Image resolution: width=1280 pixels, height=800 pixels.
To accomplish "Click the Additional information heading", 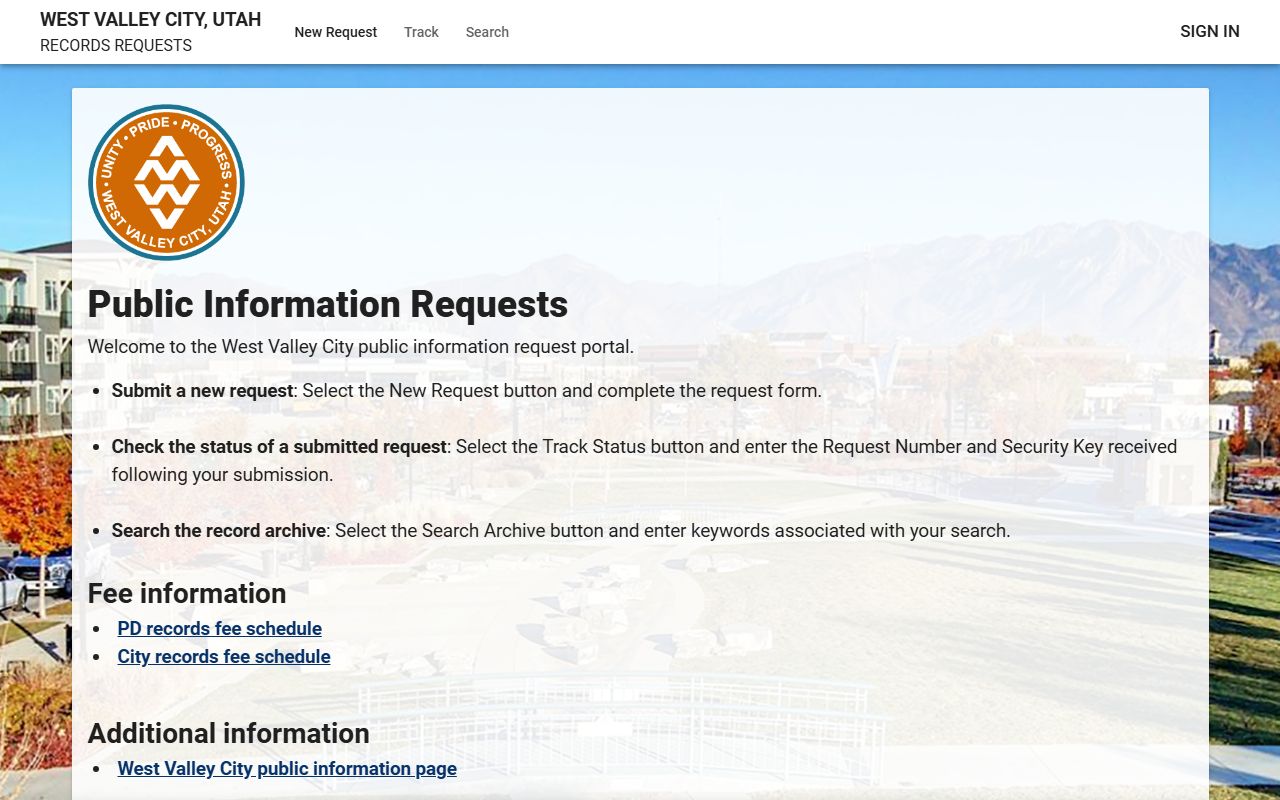I will (229, 733).
